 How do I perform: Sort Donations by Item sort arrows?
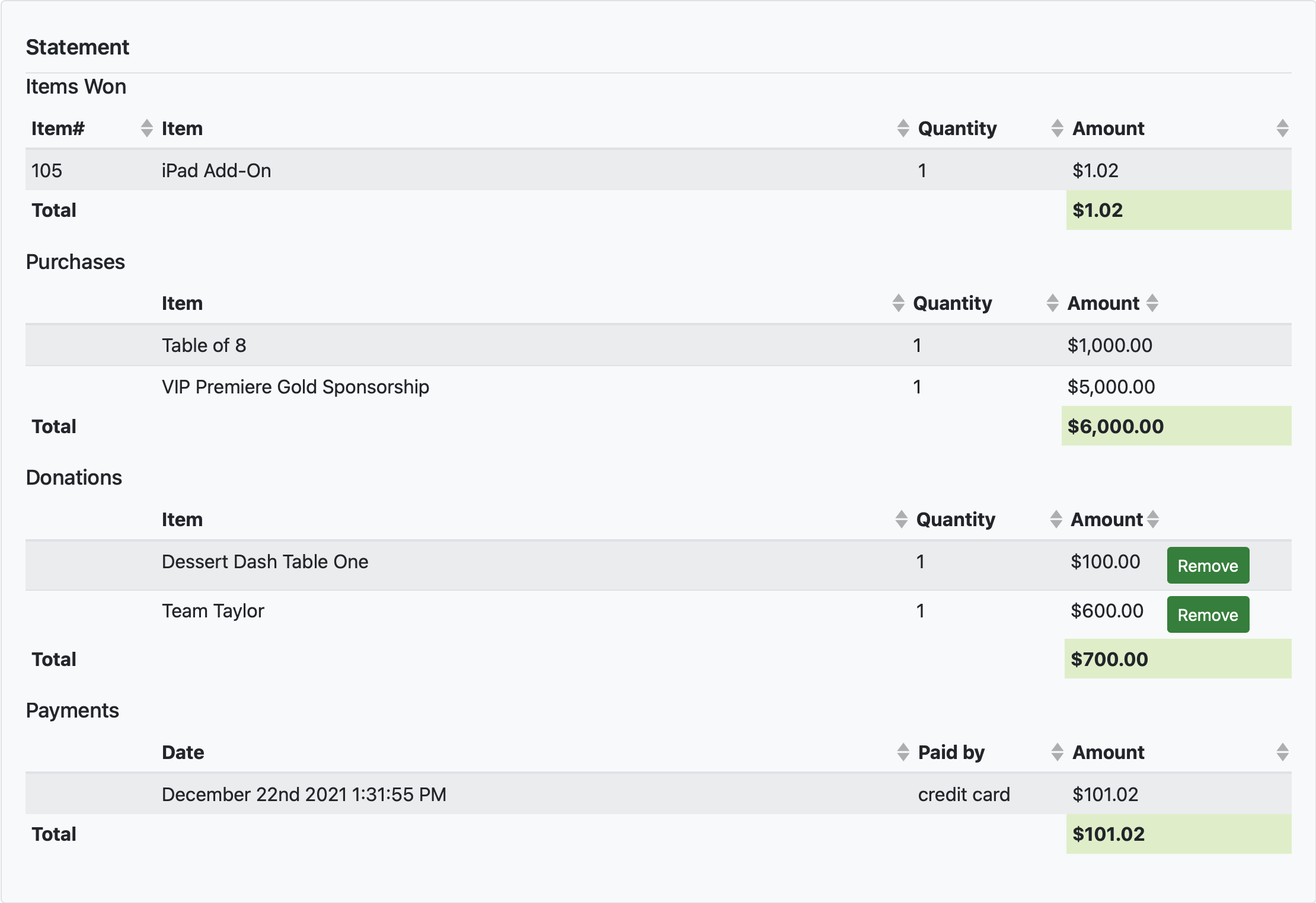[x=901, y=519]
